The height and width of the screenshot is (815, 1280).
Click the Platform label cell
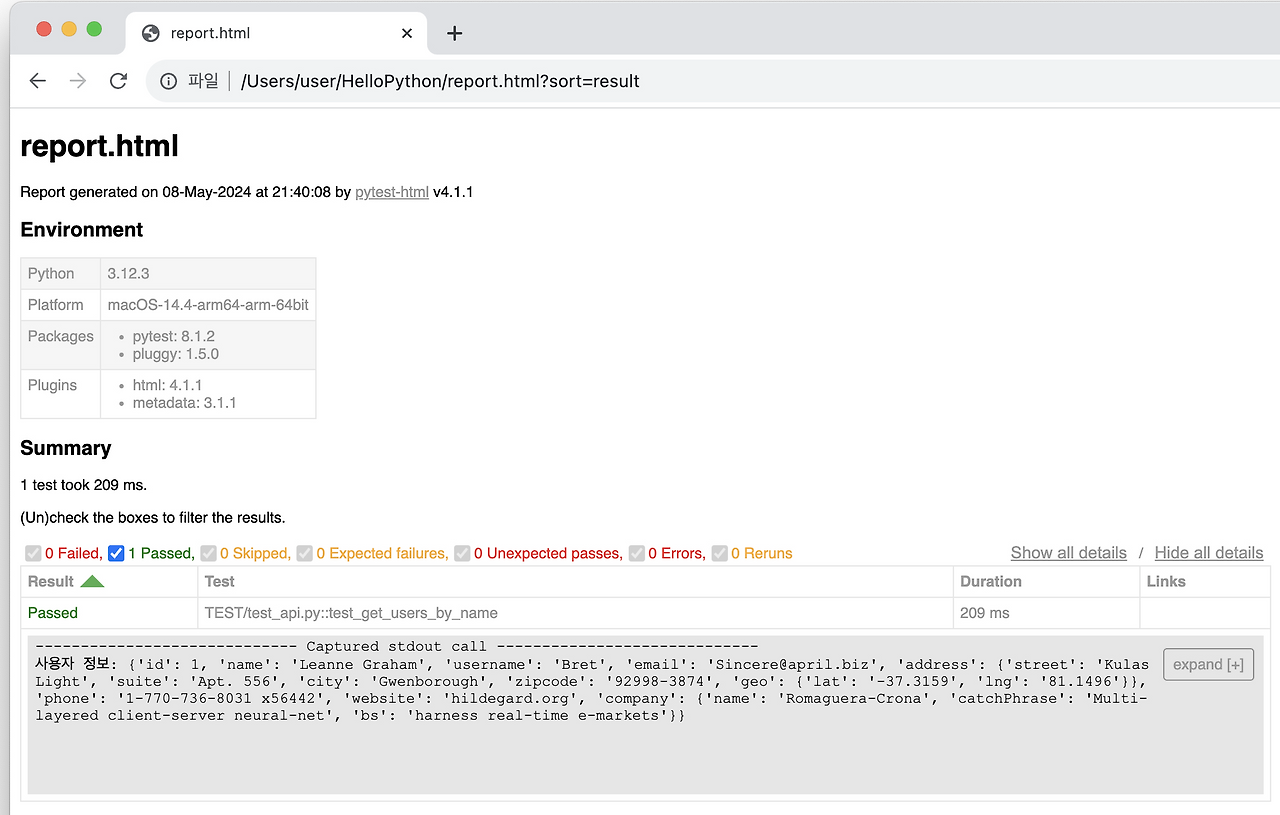[x=61, y=305]
